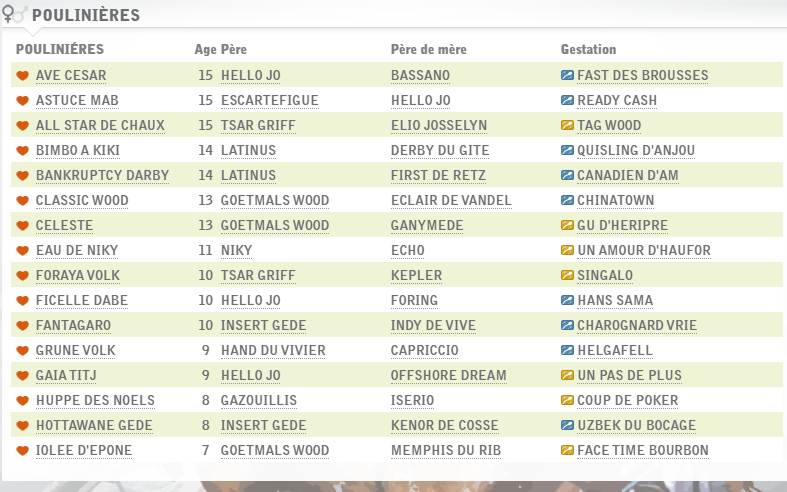This screenshot has width=787, height=492.
Task: Click the Père de mère column header
Action: [428, 49]
